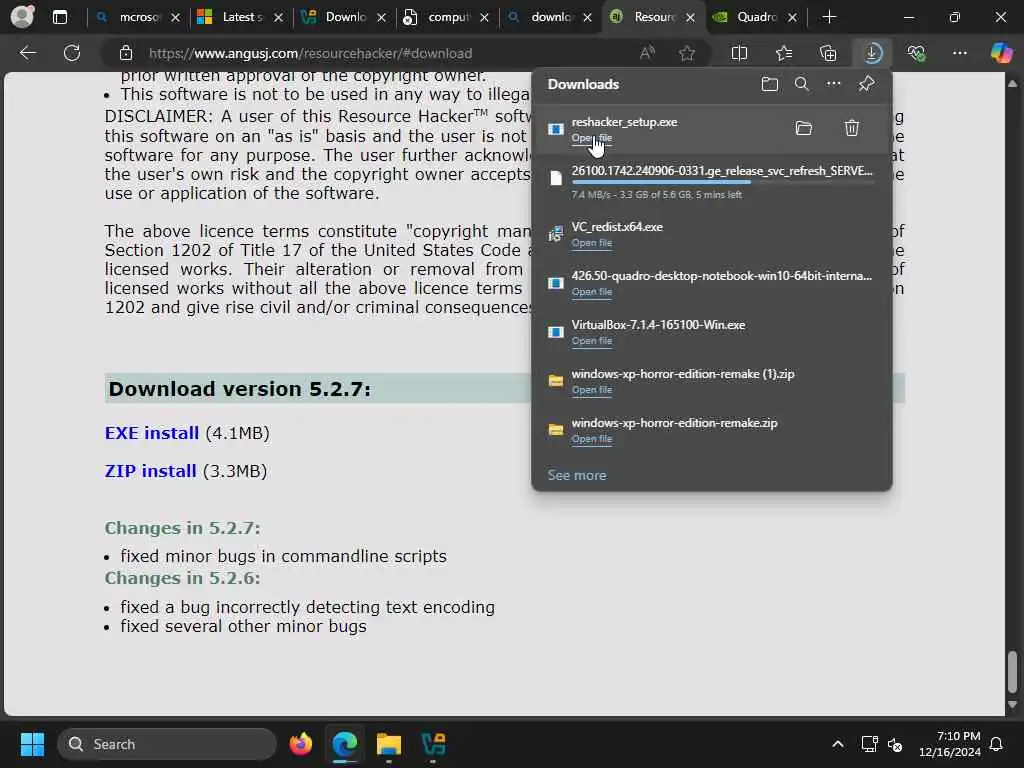Open the tab actions menu icon

tap(59, 18)
